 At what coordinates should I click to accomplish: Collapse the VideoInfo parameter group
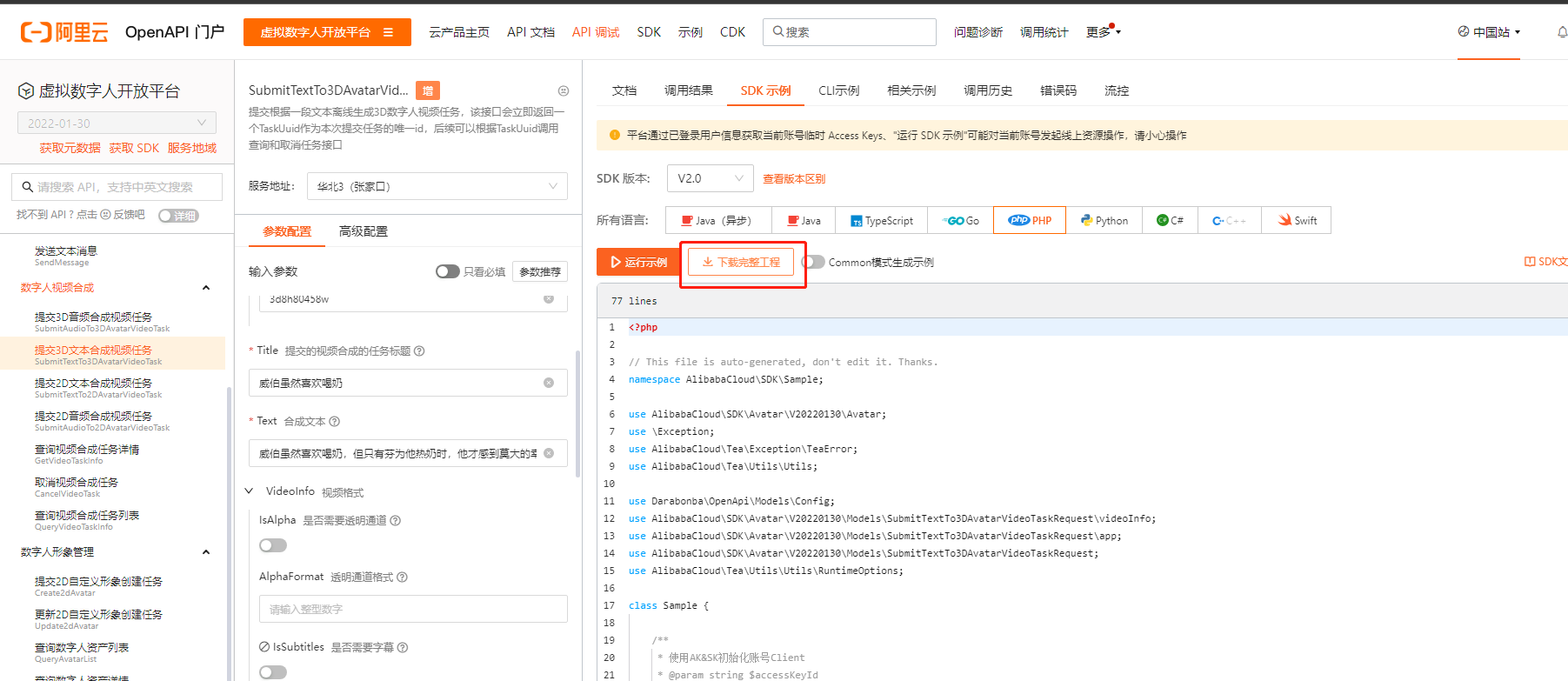(249, 491)
